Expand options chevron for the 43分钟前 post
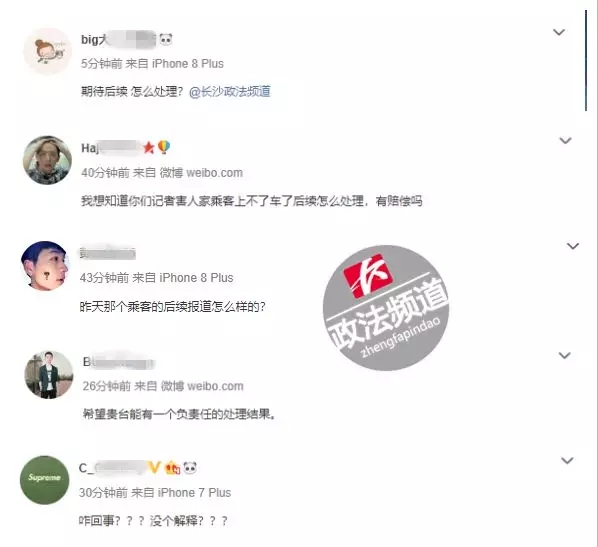Screen dimensions: 598x547 573,246
